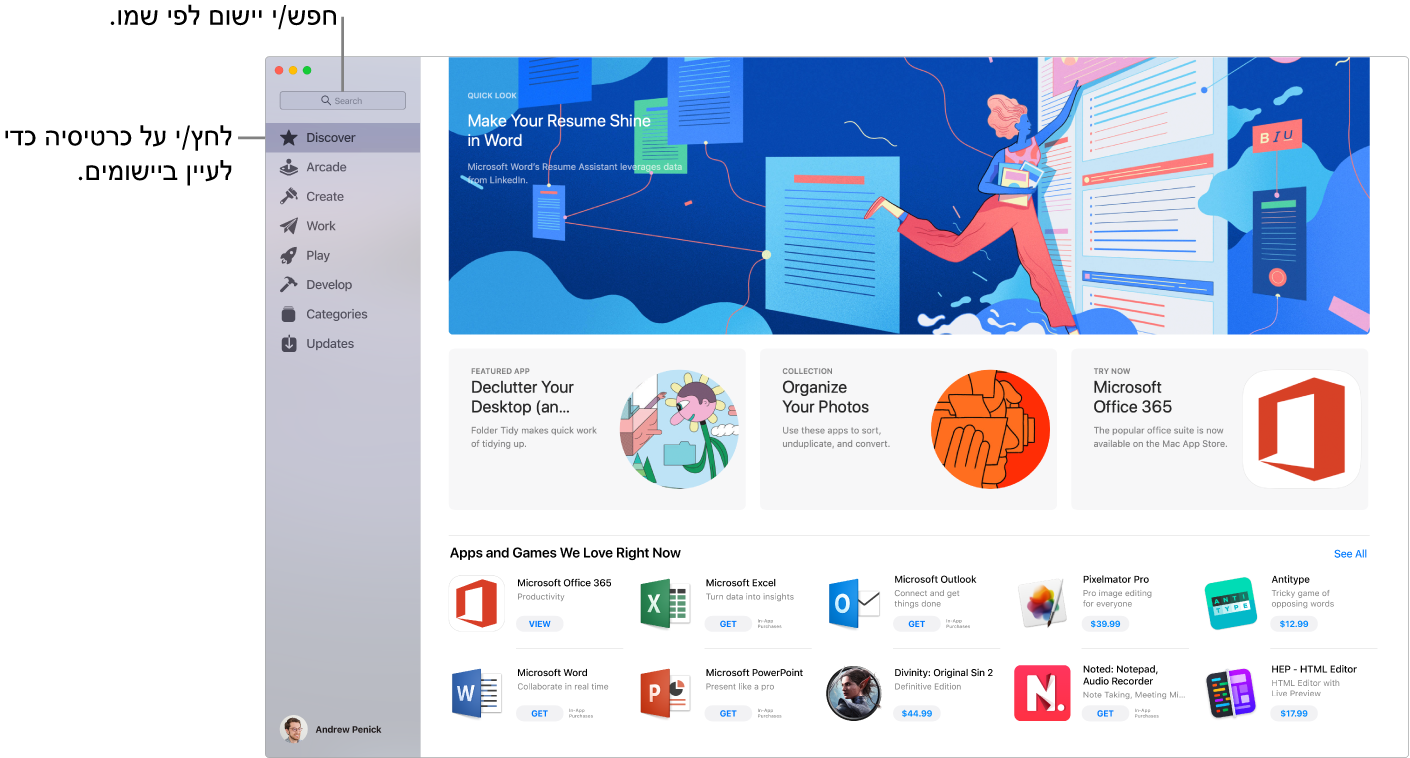Image resolution: width=1410 pixels, height=758 pixels.
Task: Click GET for Microsoft PowerPoint
Action: 728,714
